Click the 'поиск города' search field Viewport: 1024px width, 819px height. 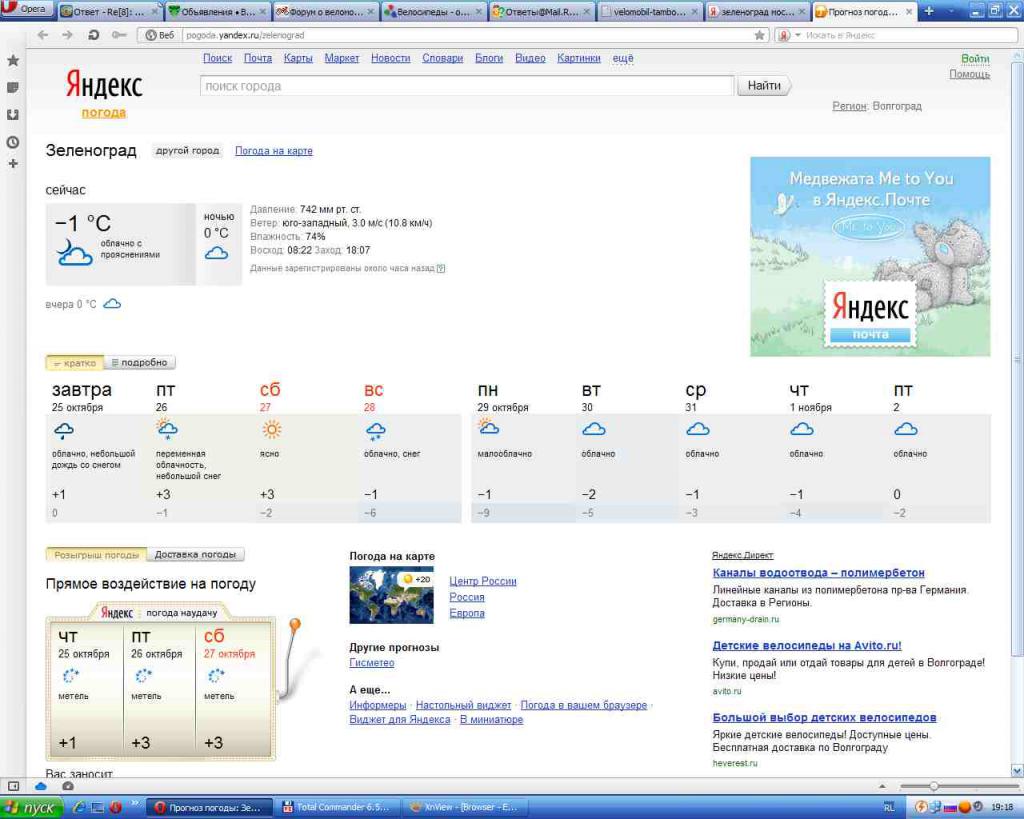click(467, 86)
